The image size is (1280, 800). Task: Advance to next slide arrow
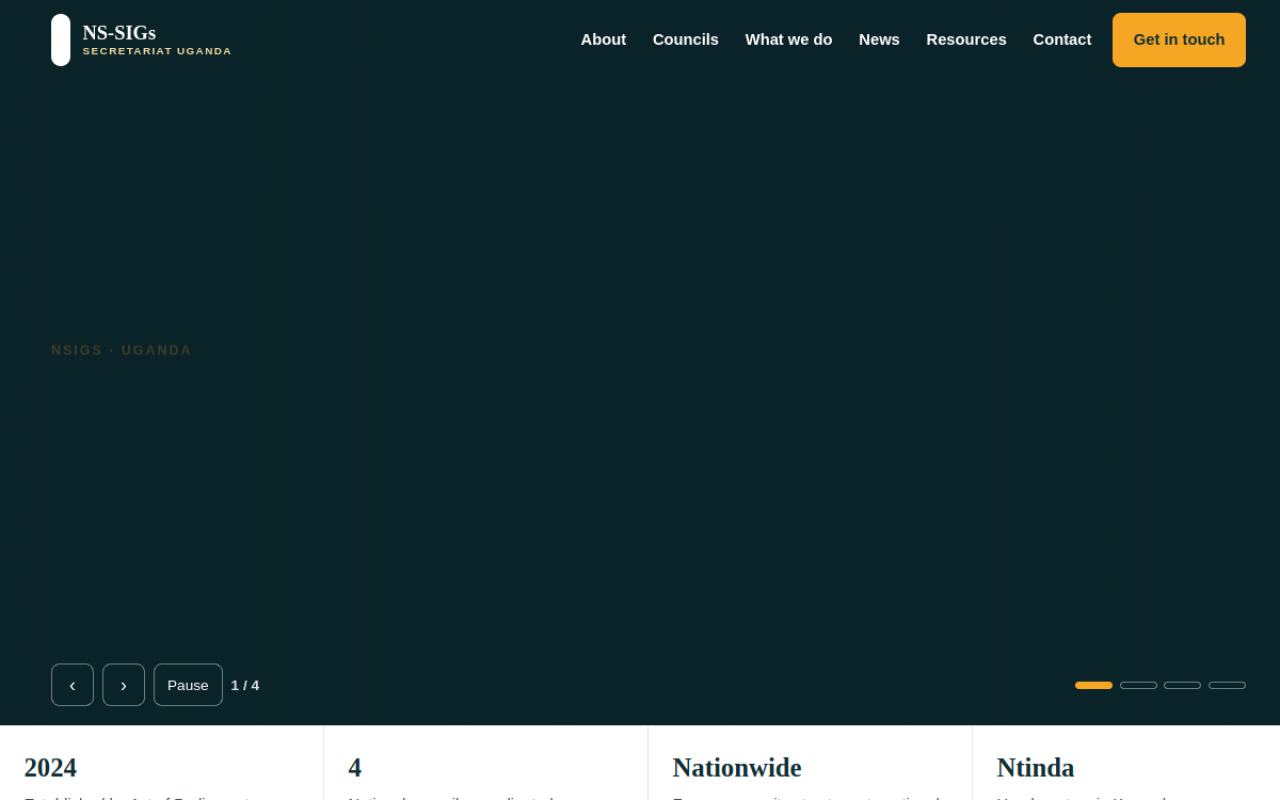(124, 685)
